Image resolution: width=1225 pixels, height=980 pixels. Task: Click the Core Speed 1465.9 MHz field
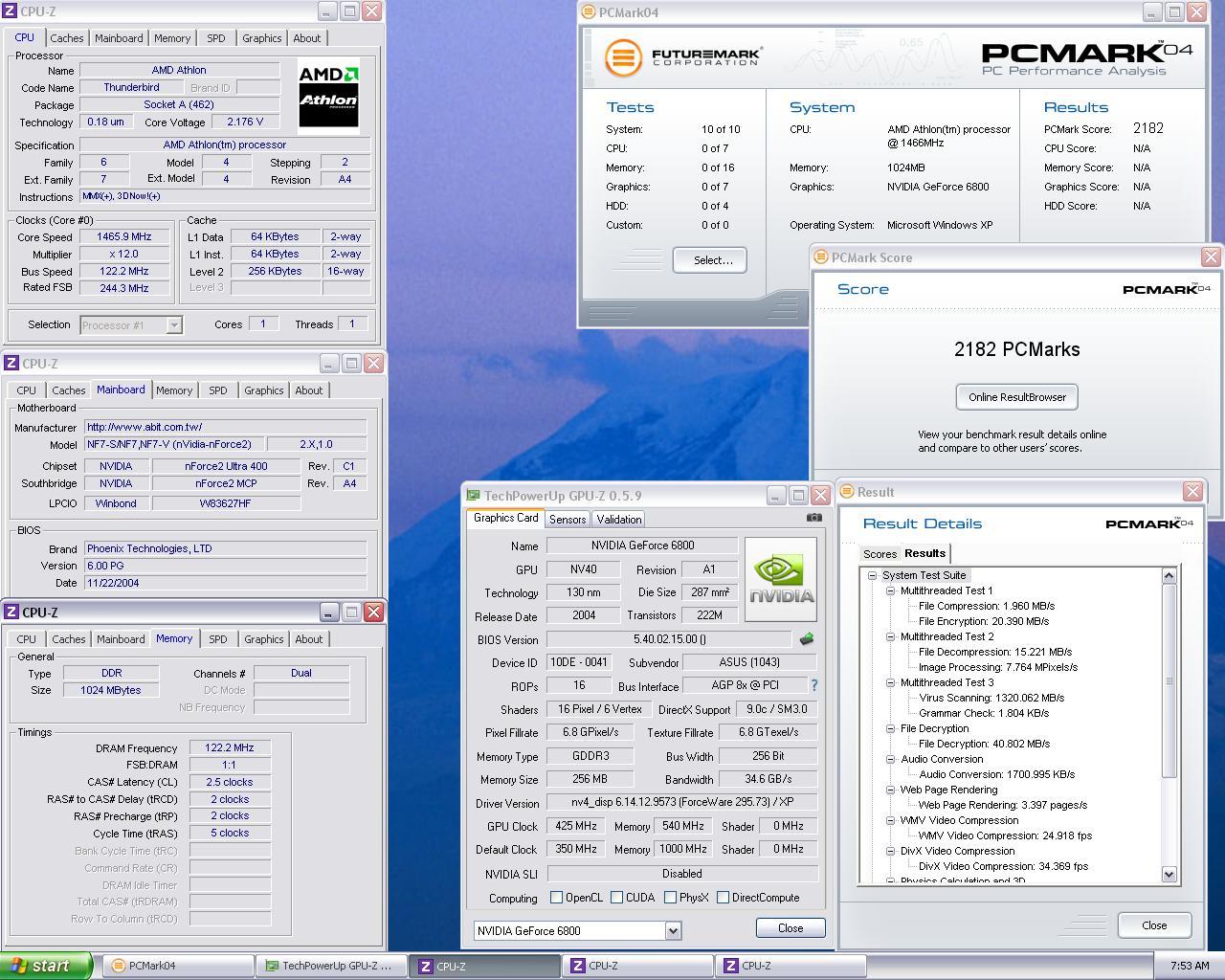[123, 236]
